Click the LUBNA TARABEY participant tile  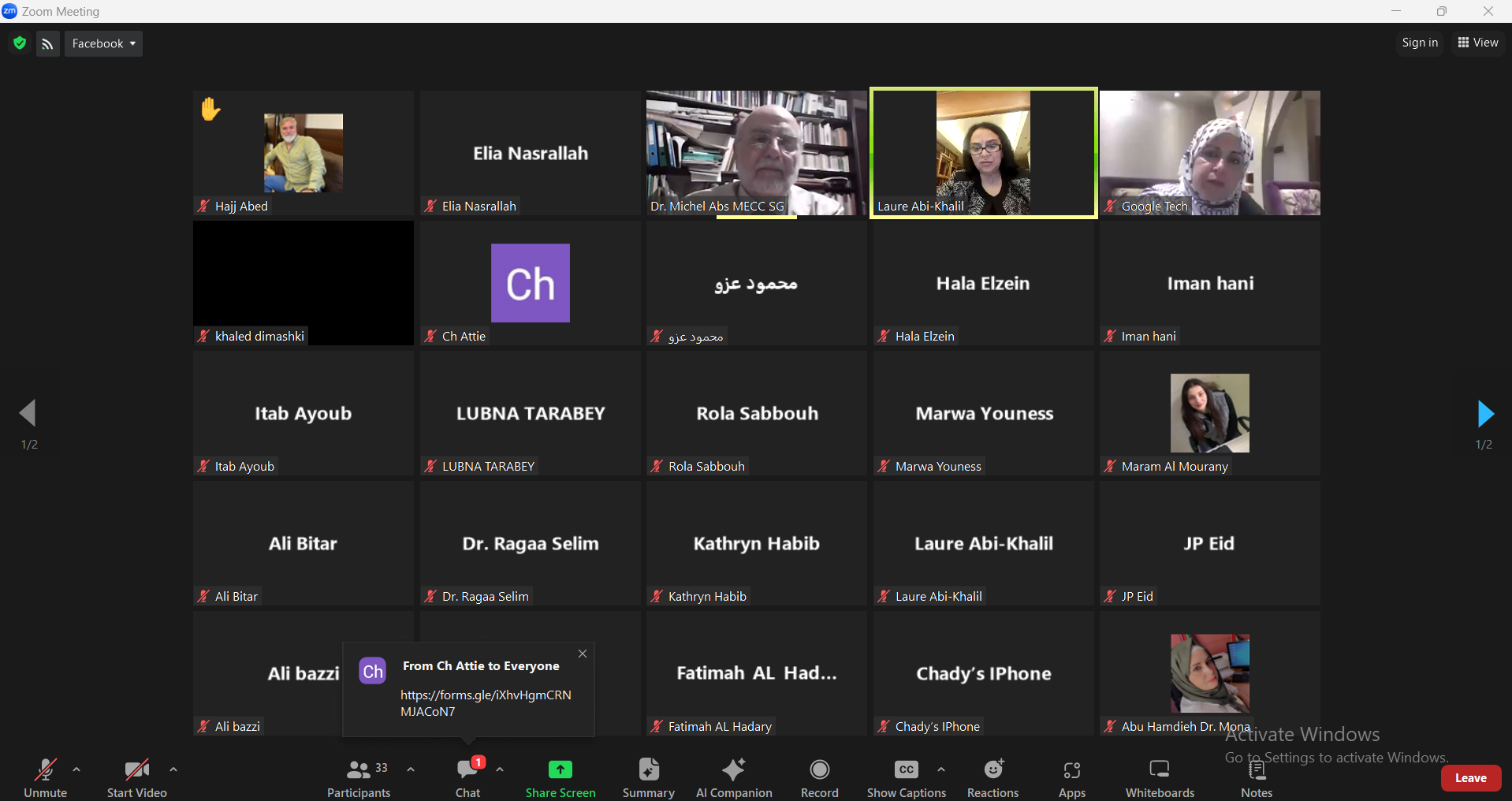click(x=531, y=413)
